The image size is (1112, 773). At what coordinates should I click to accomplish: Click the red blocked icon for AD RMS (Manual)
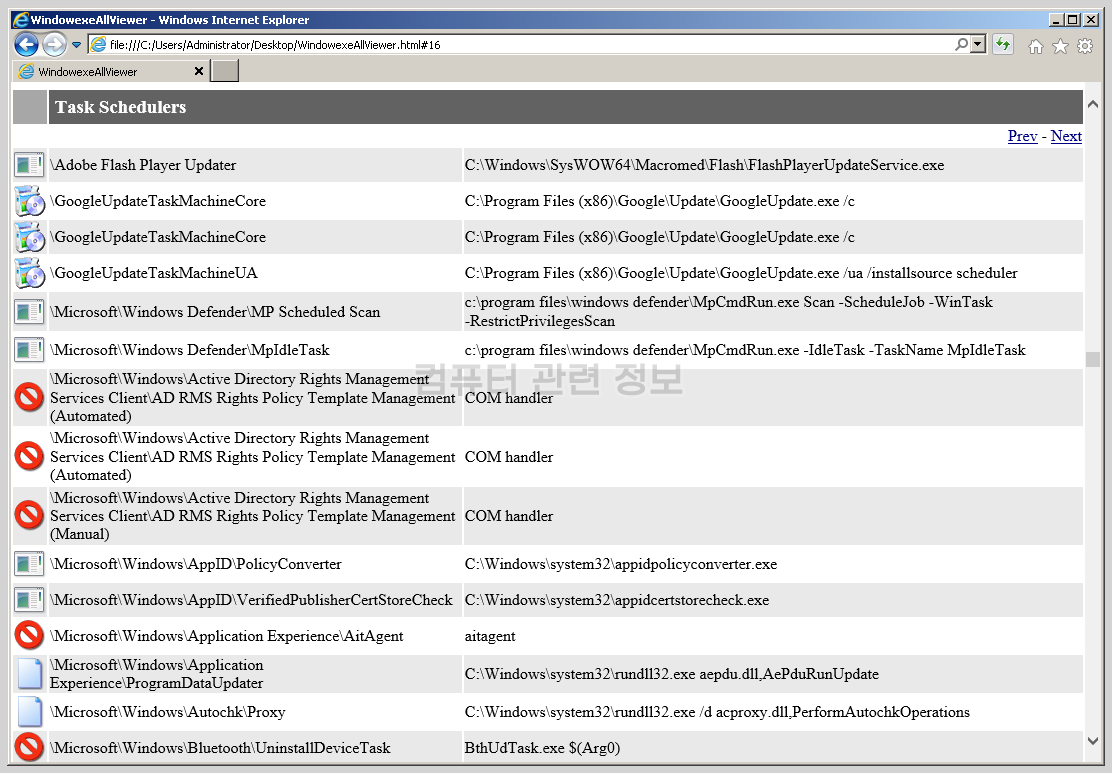29,516
